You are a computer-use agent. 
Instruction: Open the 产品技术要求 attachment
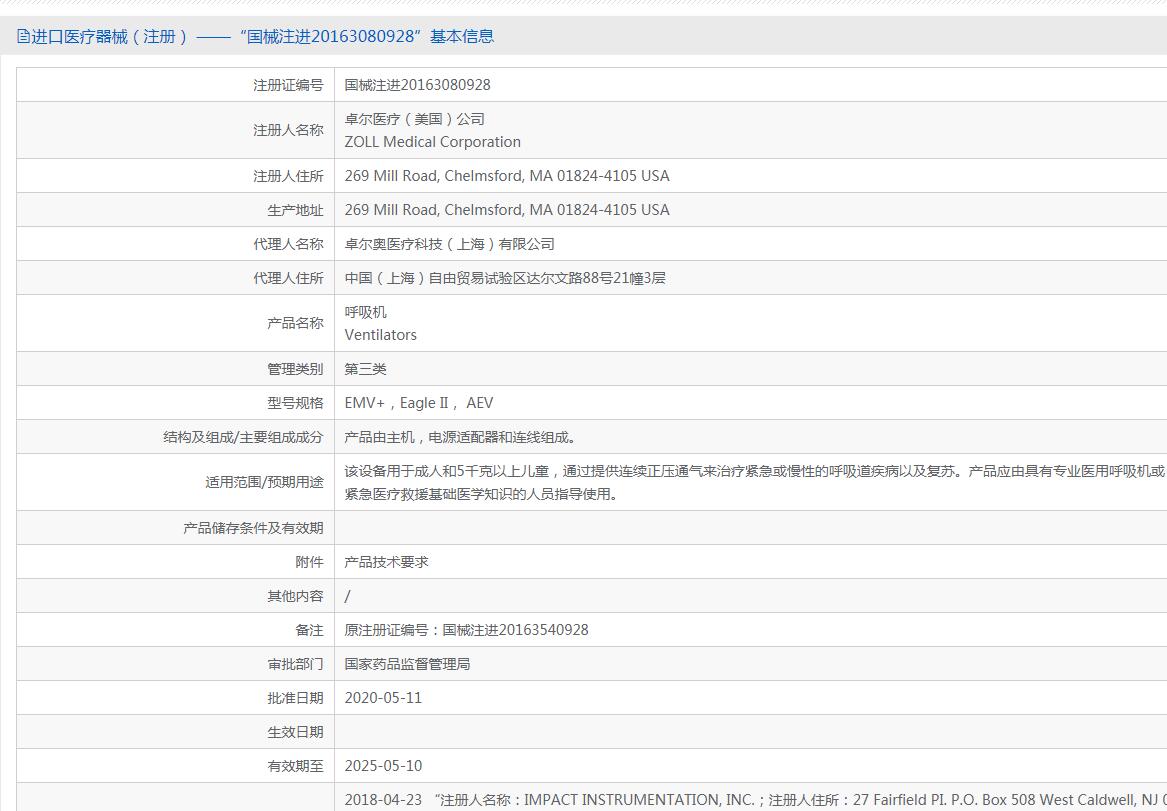(386, 562)
